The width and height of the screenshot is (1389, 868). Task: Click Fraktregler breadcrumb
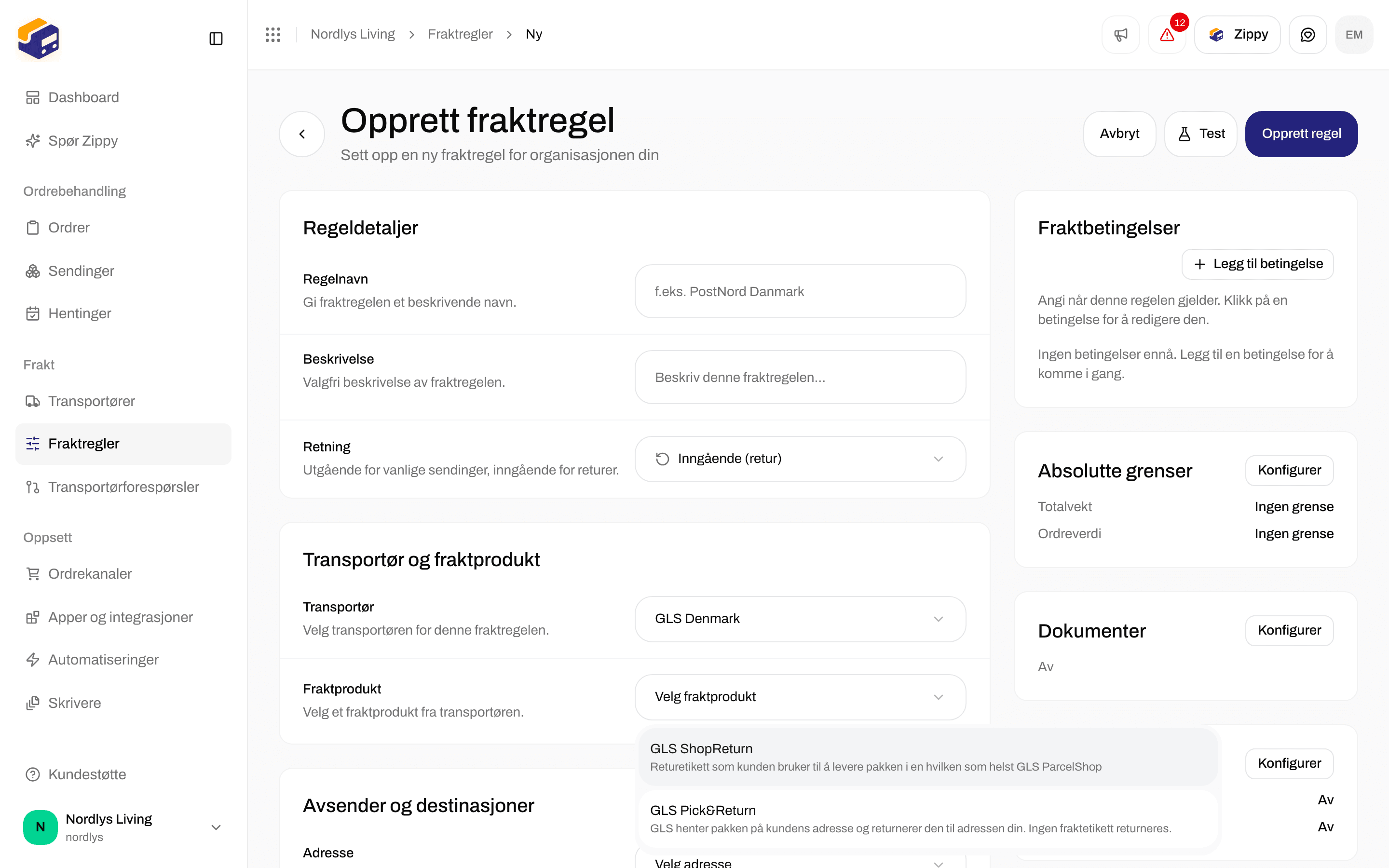pos(460,34)
